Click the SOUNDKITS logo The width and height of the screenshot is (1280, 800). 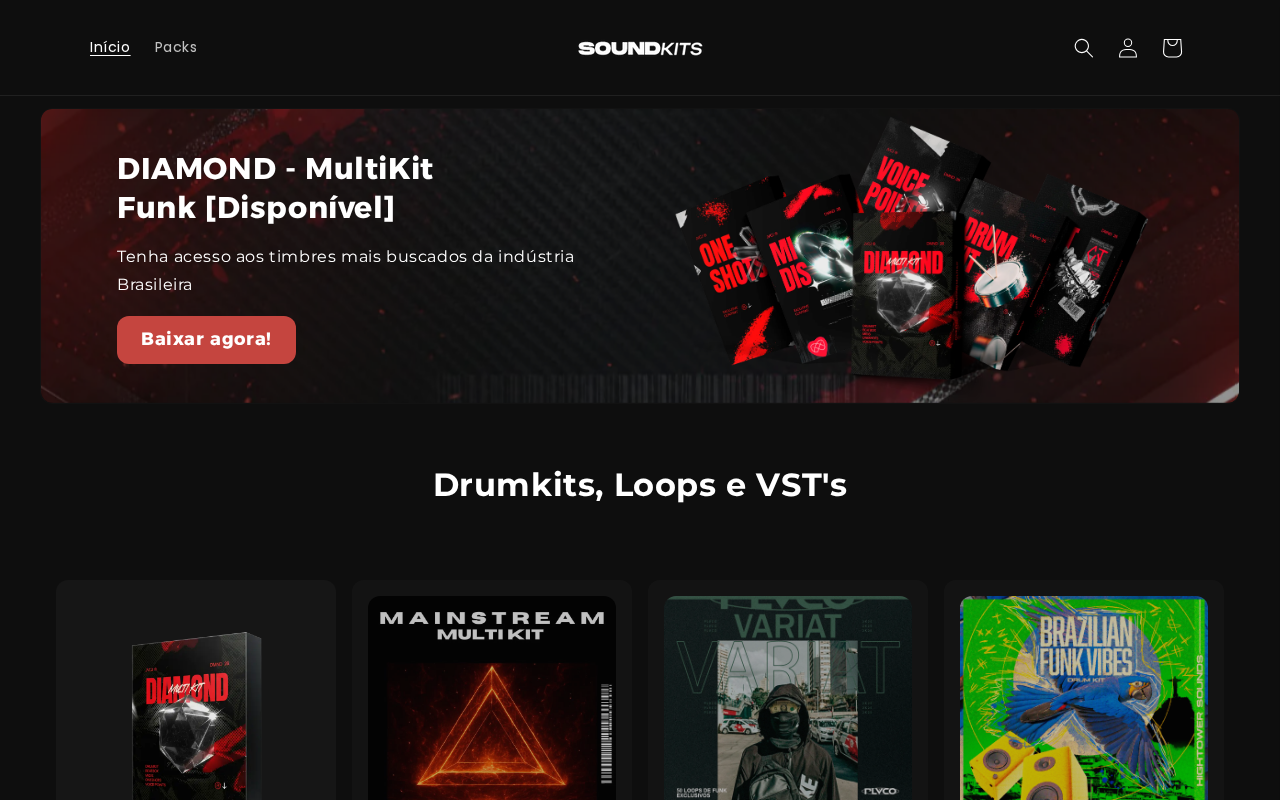pyautogui.click(x=640, y=48)
